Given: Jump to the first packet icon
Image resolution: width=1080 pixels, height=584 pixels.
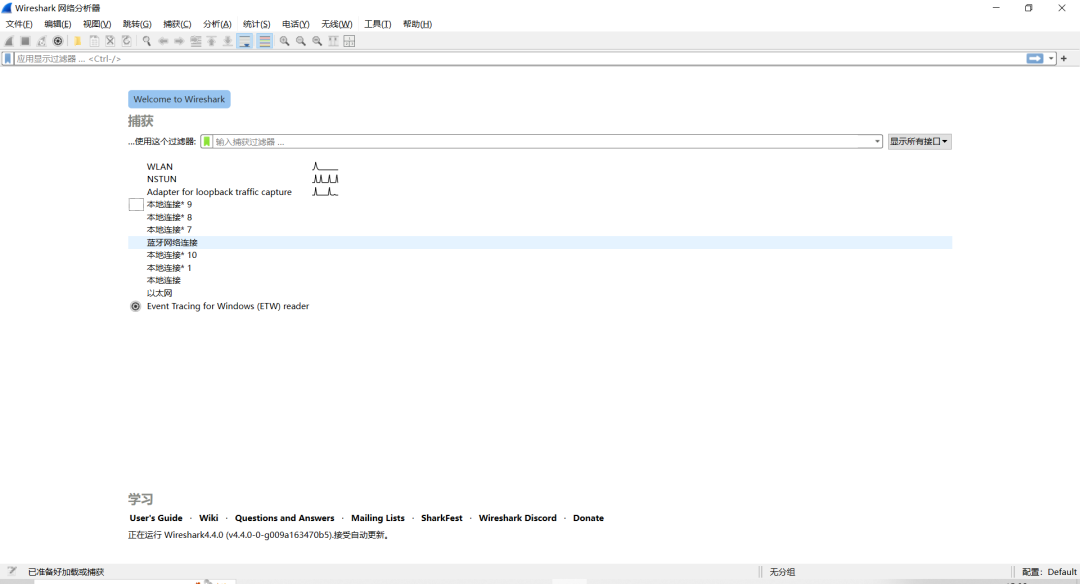Looking at the screenshot, I should tap(211, 41).
